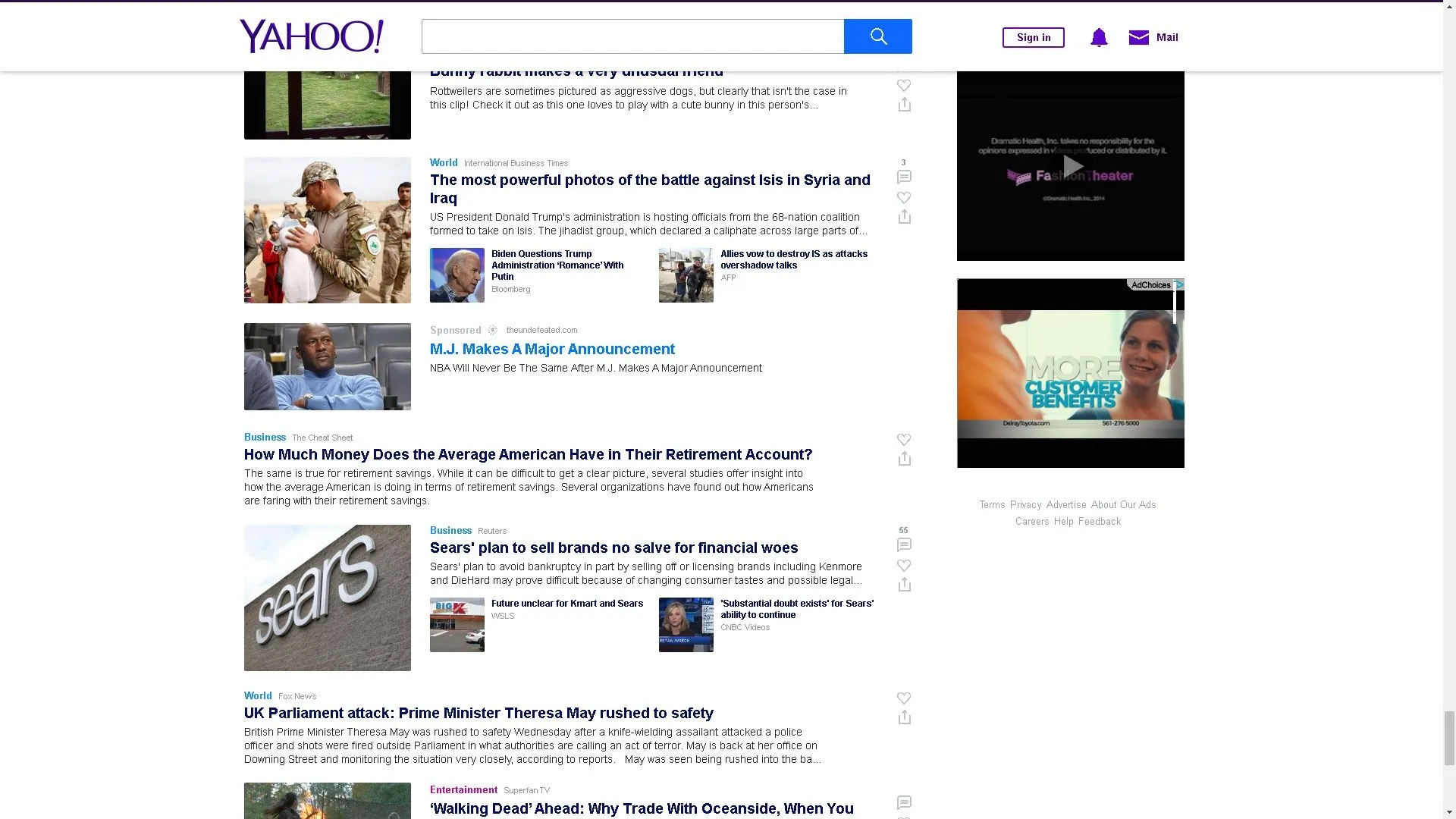Click the Yahoo logo
This screenshot has width=1456, height=819.
311,36
